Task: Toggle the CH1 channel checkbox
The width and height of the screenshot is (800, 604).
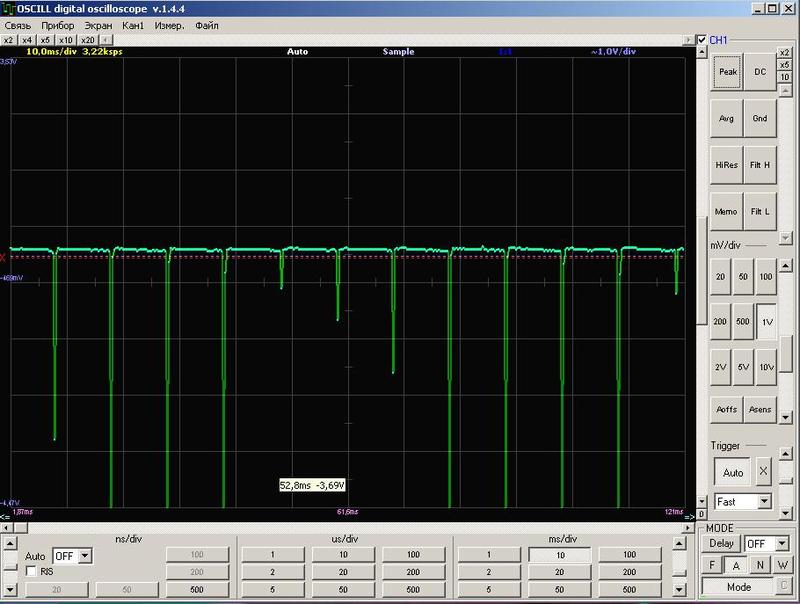Action: coord(703,40)
